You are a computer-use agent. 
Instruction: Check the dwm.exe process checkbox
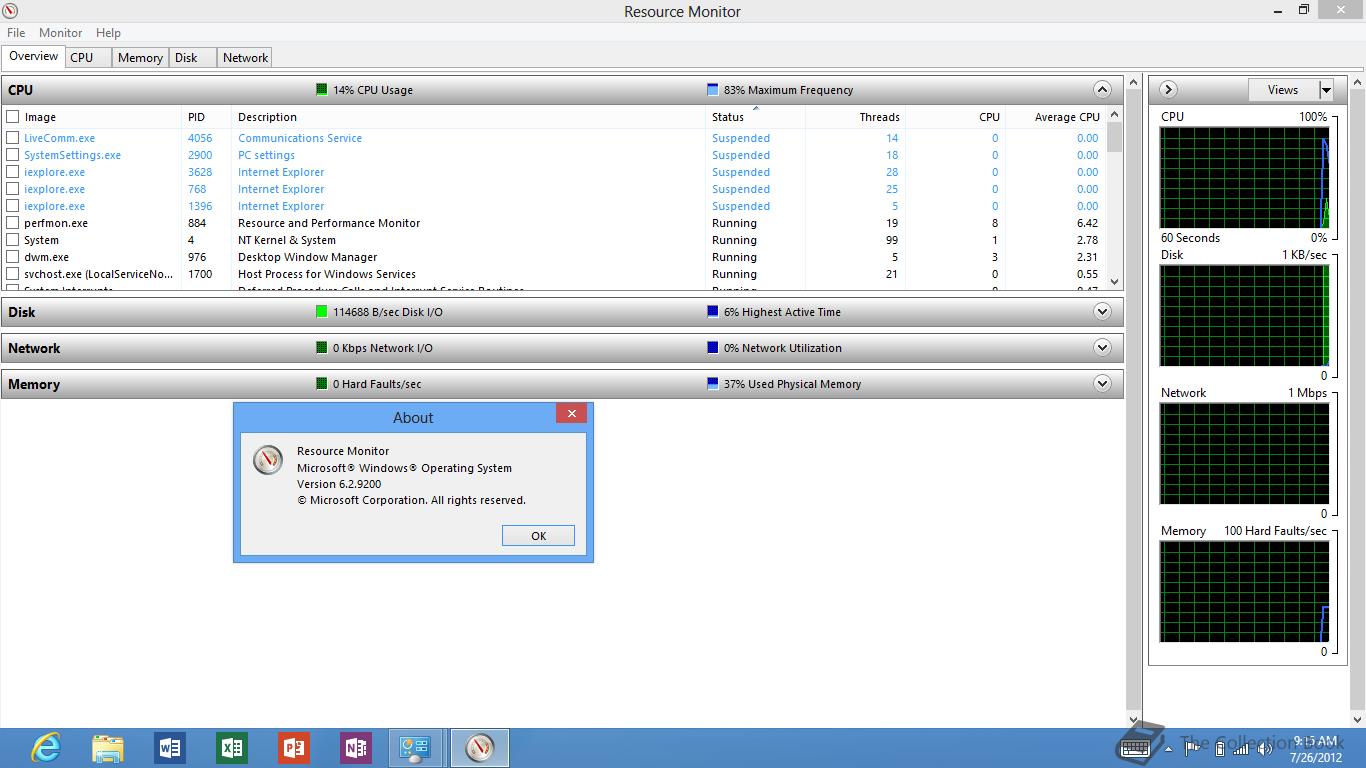click(13, 257)
